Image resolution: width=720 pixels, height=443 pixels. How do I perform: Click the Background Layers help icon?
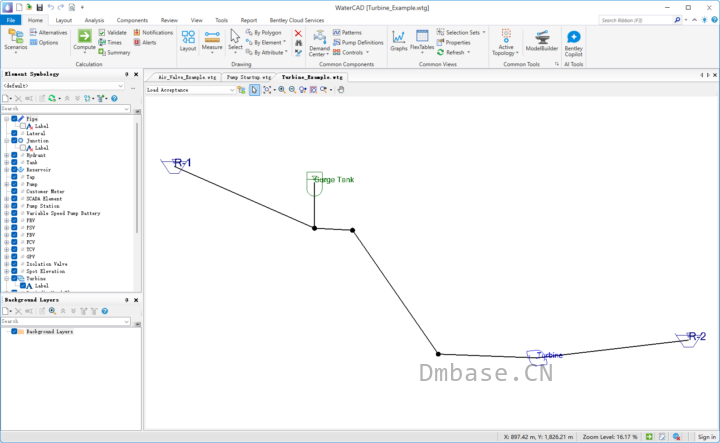pos(105,311)
